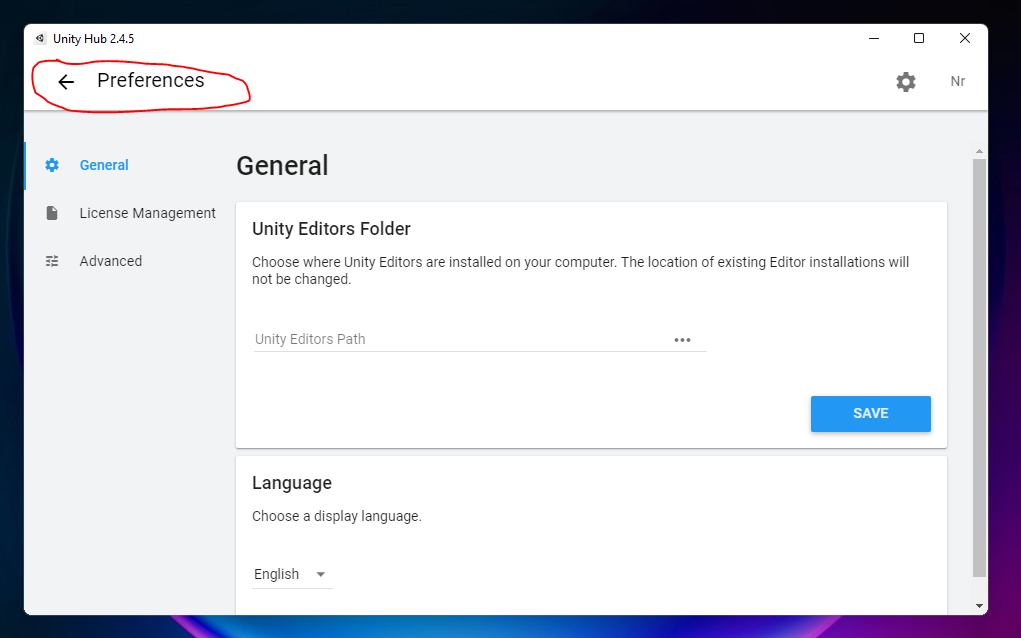
Task: Click 'Choose a display language.' text
Action: click(x=337, y=516)
